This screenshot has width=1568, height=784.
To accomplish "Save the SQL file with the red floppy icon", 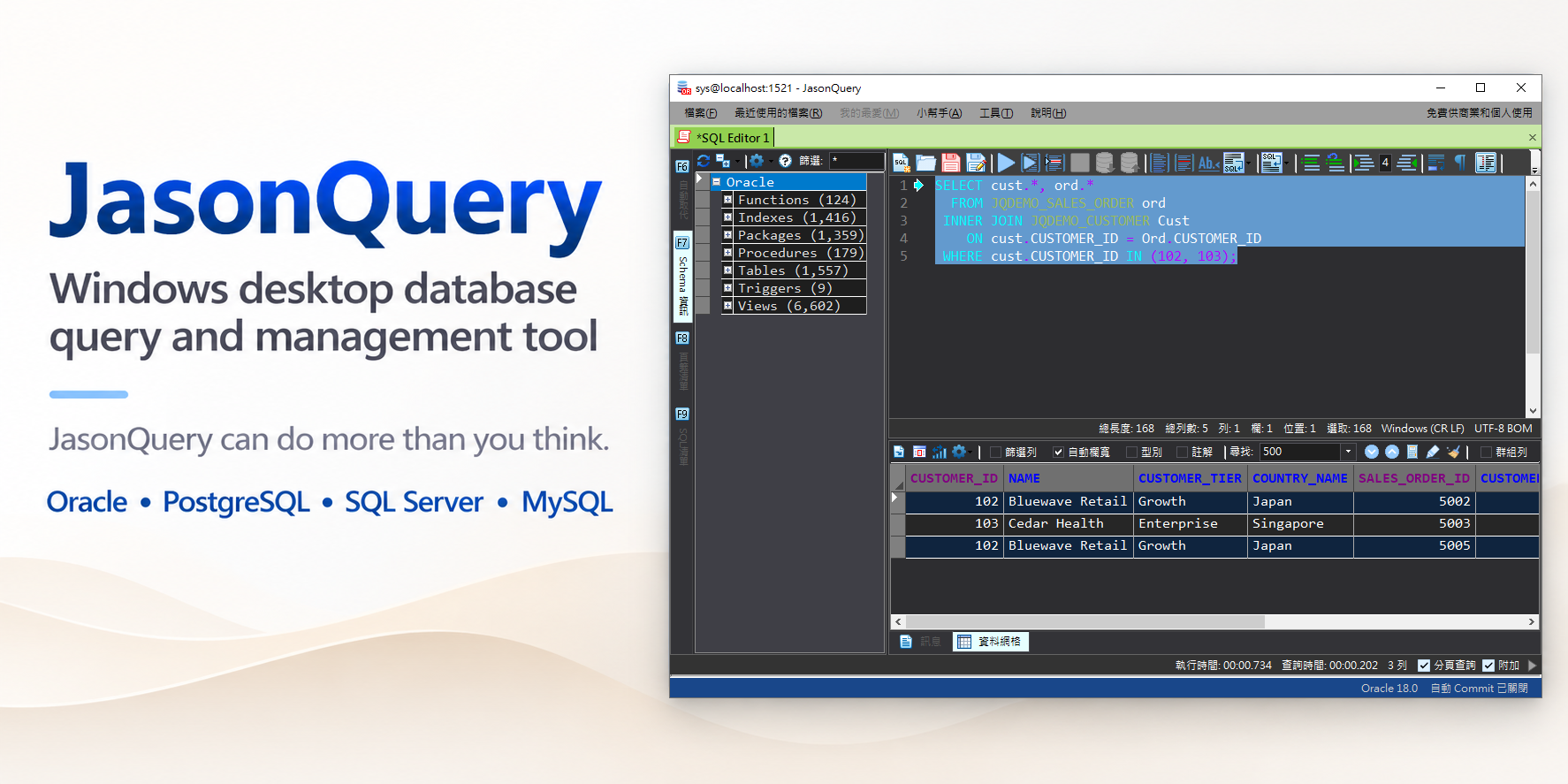I will click(951, 162).
